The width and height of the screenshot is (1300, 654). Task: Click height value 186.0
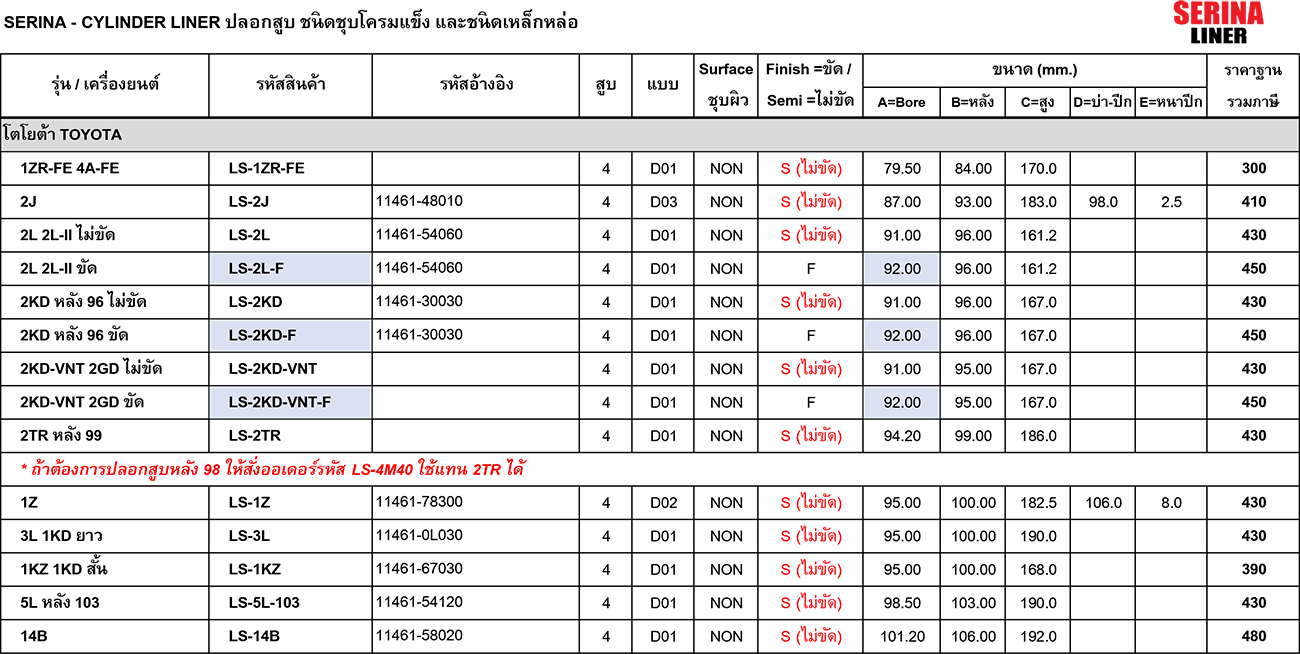pos(1038,436)
